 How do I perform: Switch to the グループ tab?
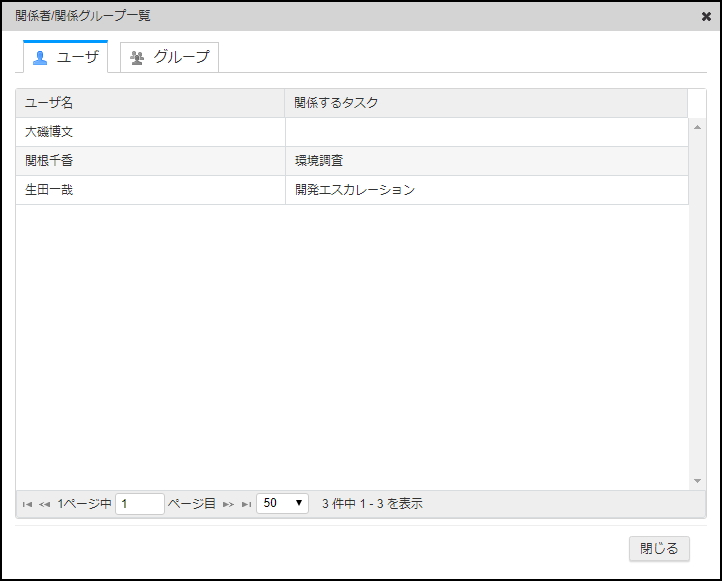[169, 58]
